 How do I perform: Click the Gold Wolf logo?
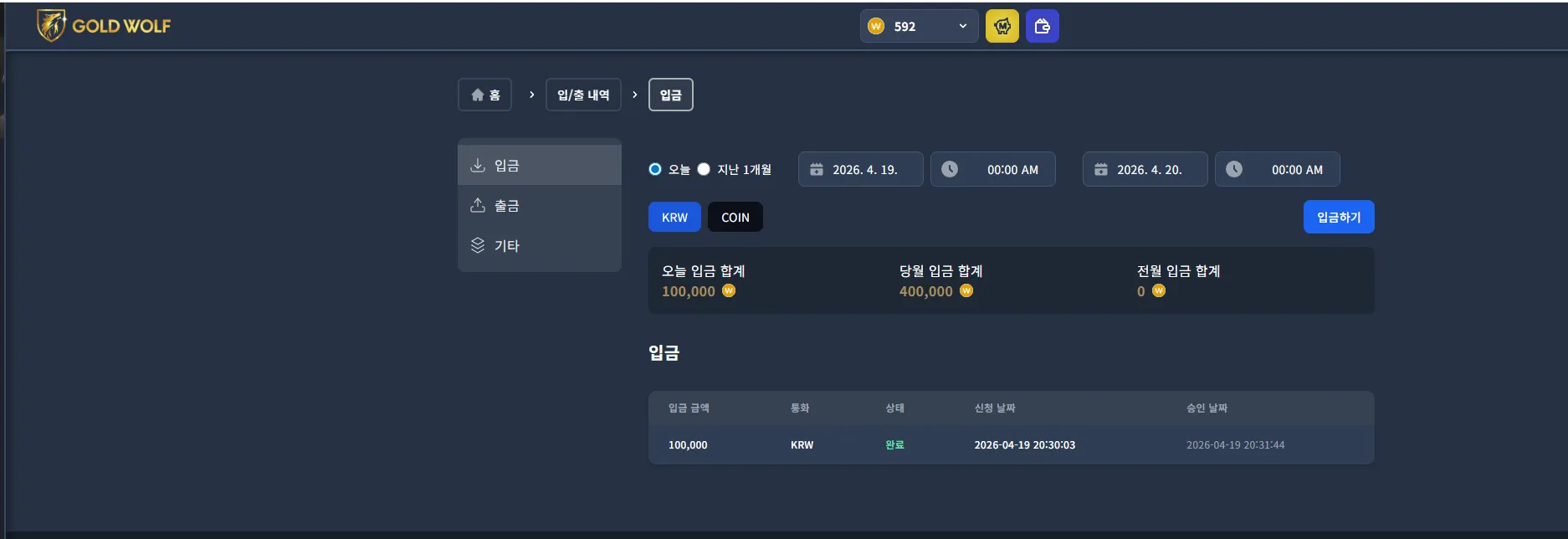click(x=104, y=26)
